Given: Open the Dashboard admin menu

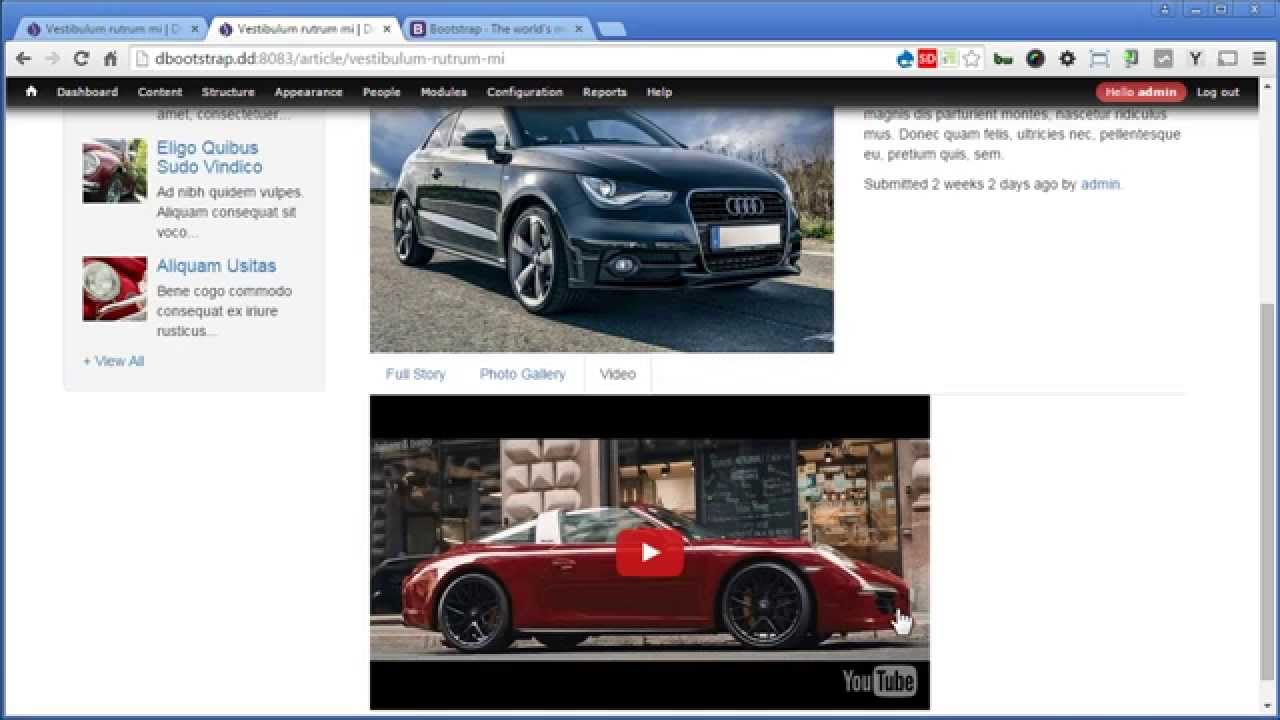Looking at the screenshot, I should 87,91.
